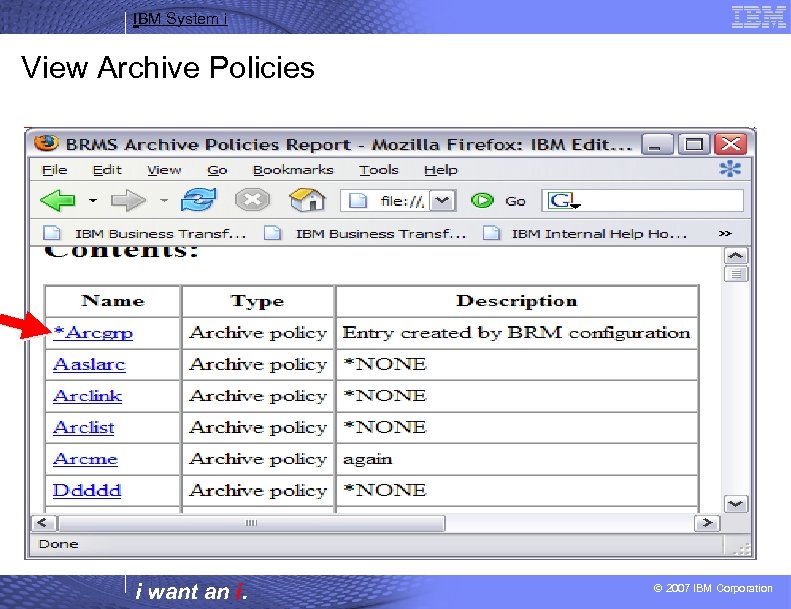Open the File menu

(x=54, y=170)
